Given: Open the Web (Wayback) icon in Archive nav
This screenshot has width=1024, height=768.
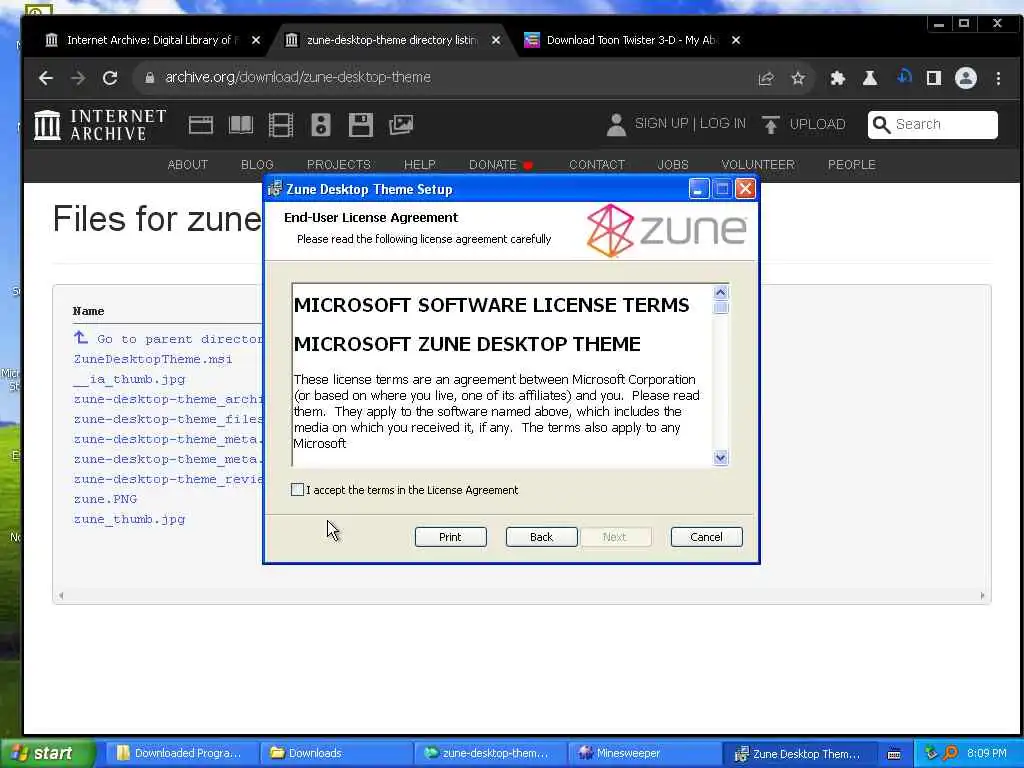Looking at the screenshot, I should tap(200, 125).
